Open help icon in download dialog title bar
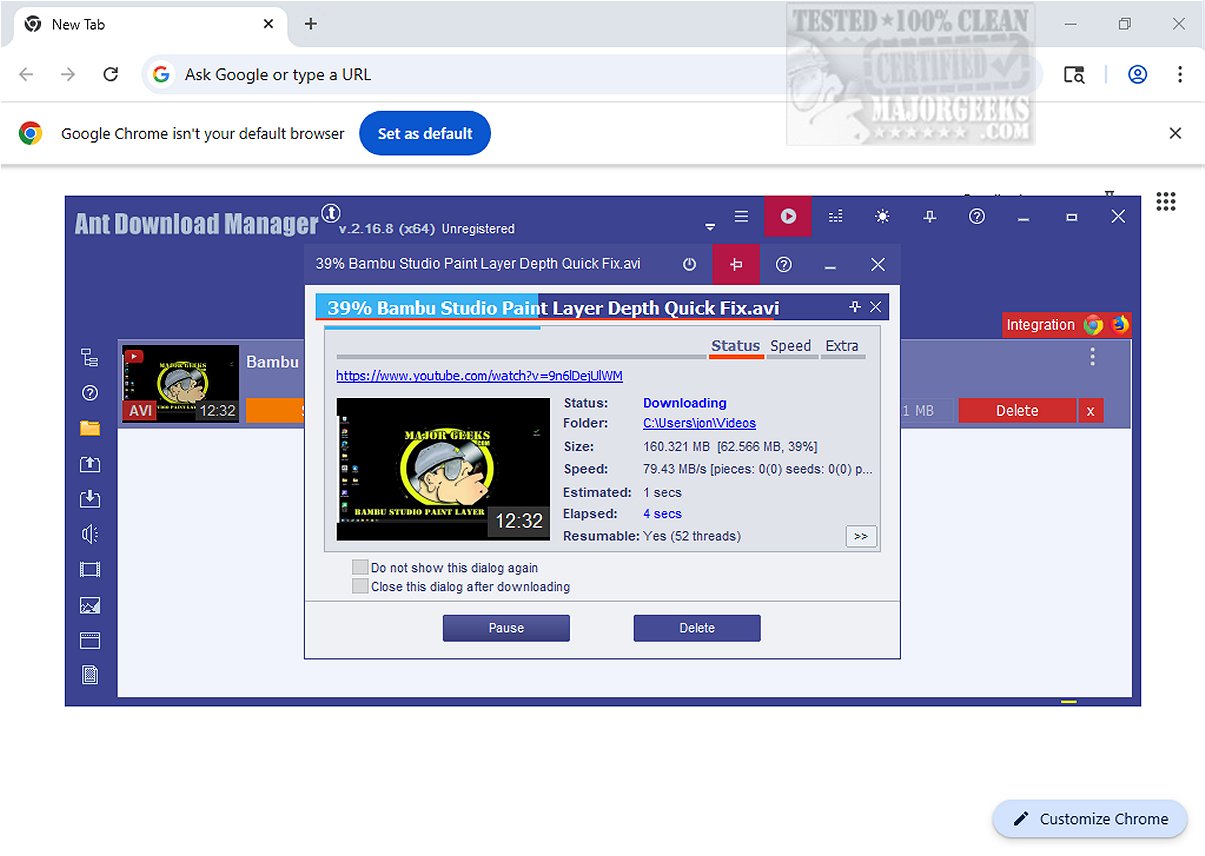1205x856 pixels. [784, 264]
